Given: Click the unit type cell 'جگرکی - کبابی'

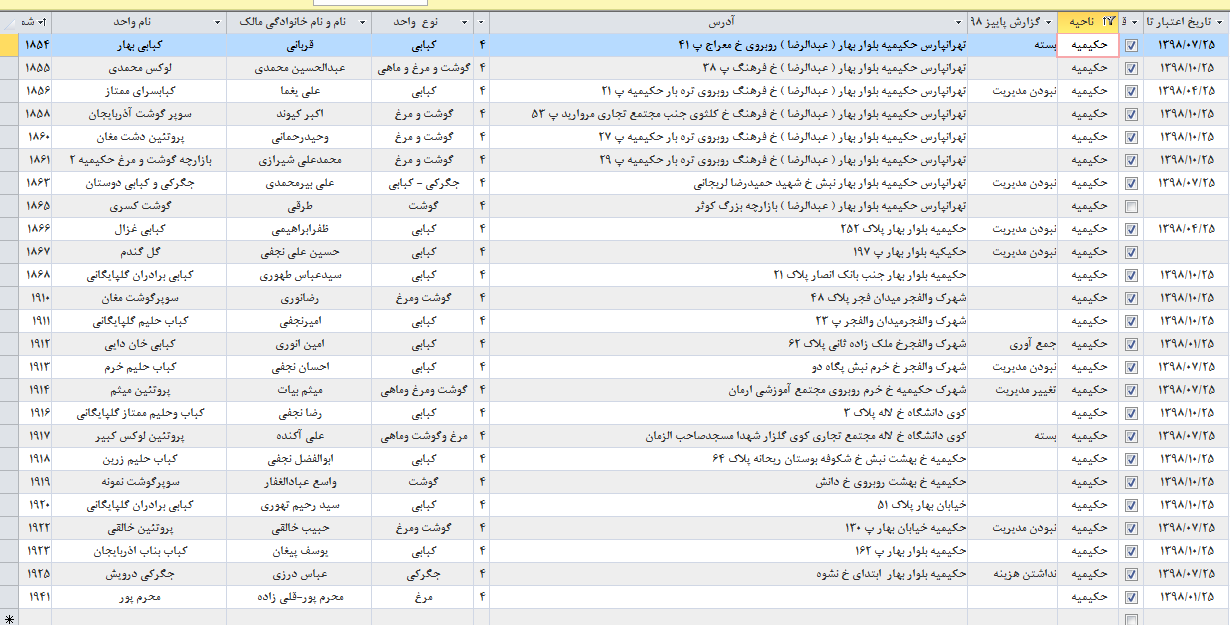Looking at the screenshot, I should coord(423,183).
